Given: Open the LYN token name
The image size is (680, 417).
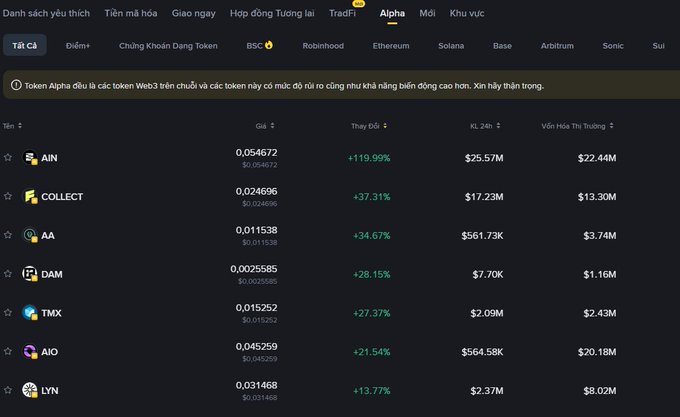Looking at the screenshot, I should coord(50,391).
